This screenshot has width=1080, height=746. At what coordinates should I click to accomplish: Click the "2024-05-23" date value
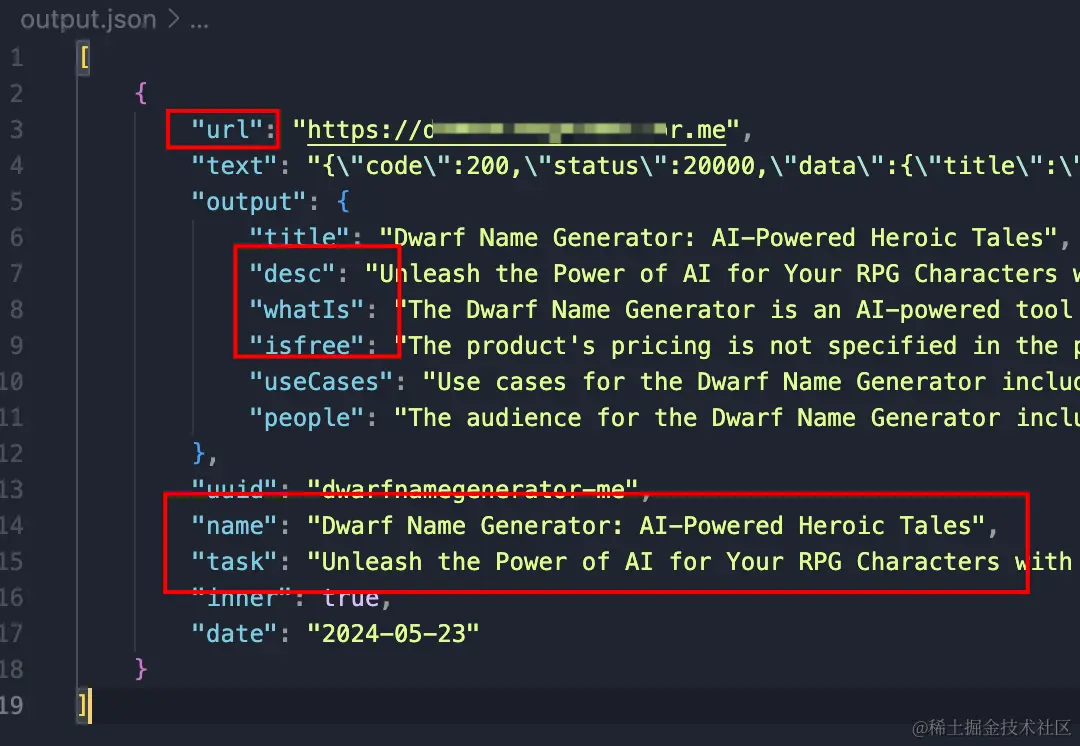[393, 633]
